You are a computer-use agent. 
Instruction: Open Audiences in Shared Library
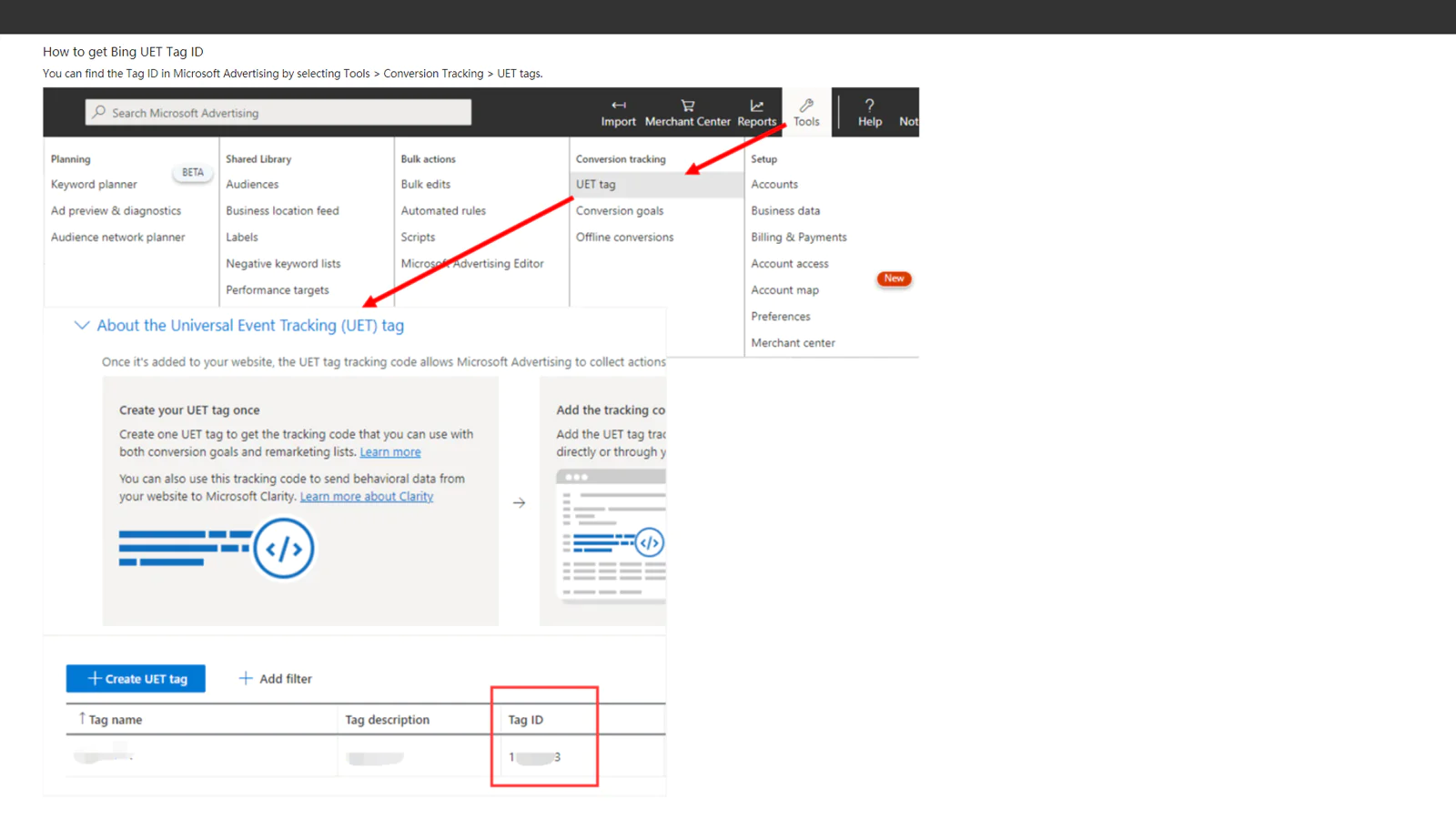coord(252,184)
